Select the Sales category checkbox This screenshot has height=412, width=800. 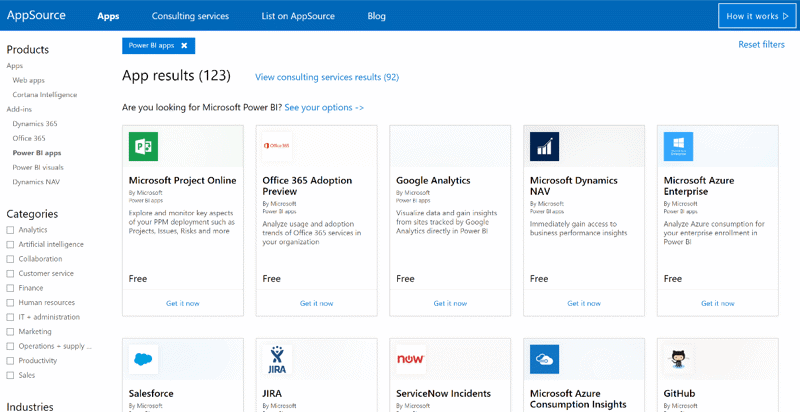pos(10,375)
